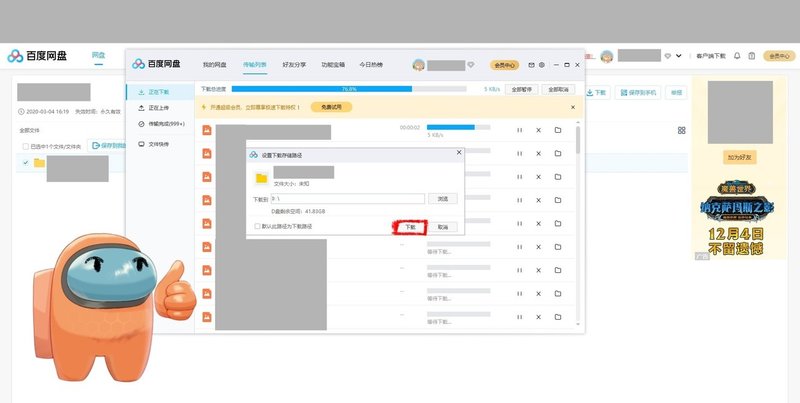Screen dimensions: 800x403
Task: Expand user dropdown arrow on web page
Action: click(679, 56)
